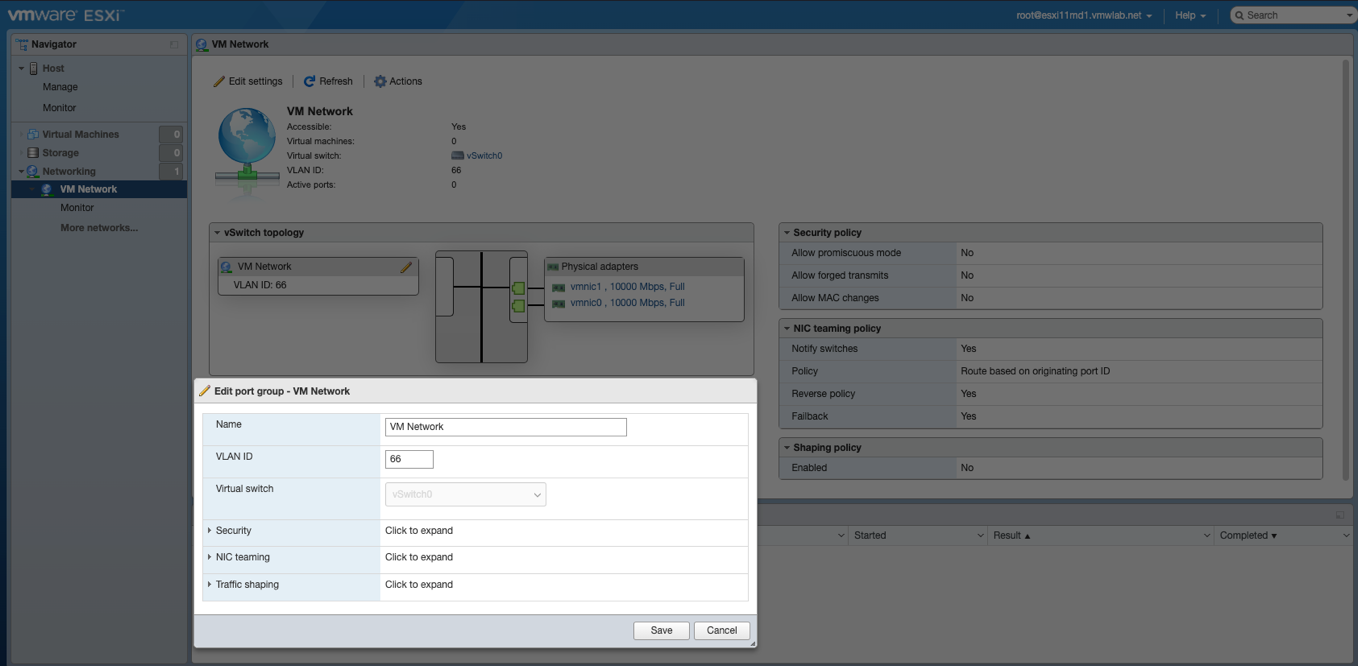This screenshot has height=666, width=1358.
Task: Select Manage under Host
Action: [x=60, y=87]
